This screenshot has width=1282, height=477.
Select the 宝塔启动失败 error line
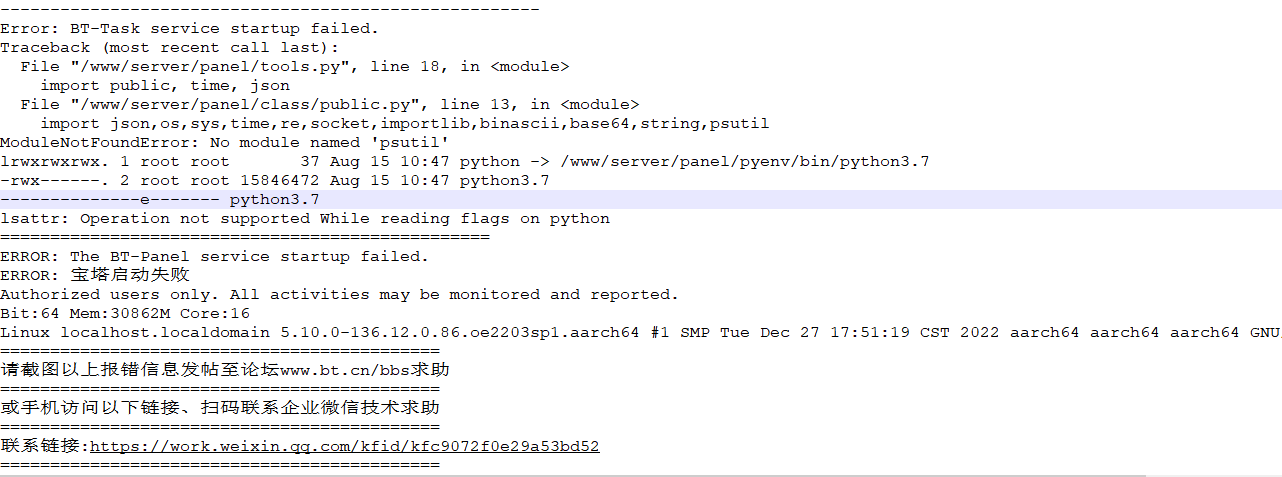pyautogui.click(x=95, y=275)
